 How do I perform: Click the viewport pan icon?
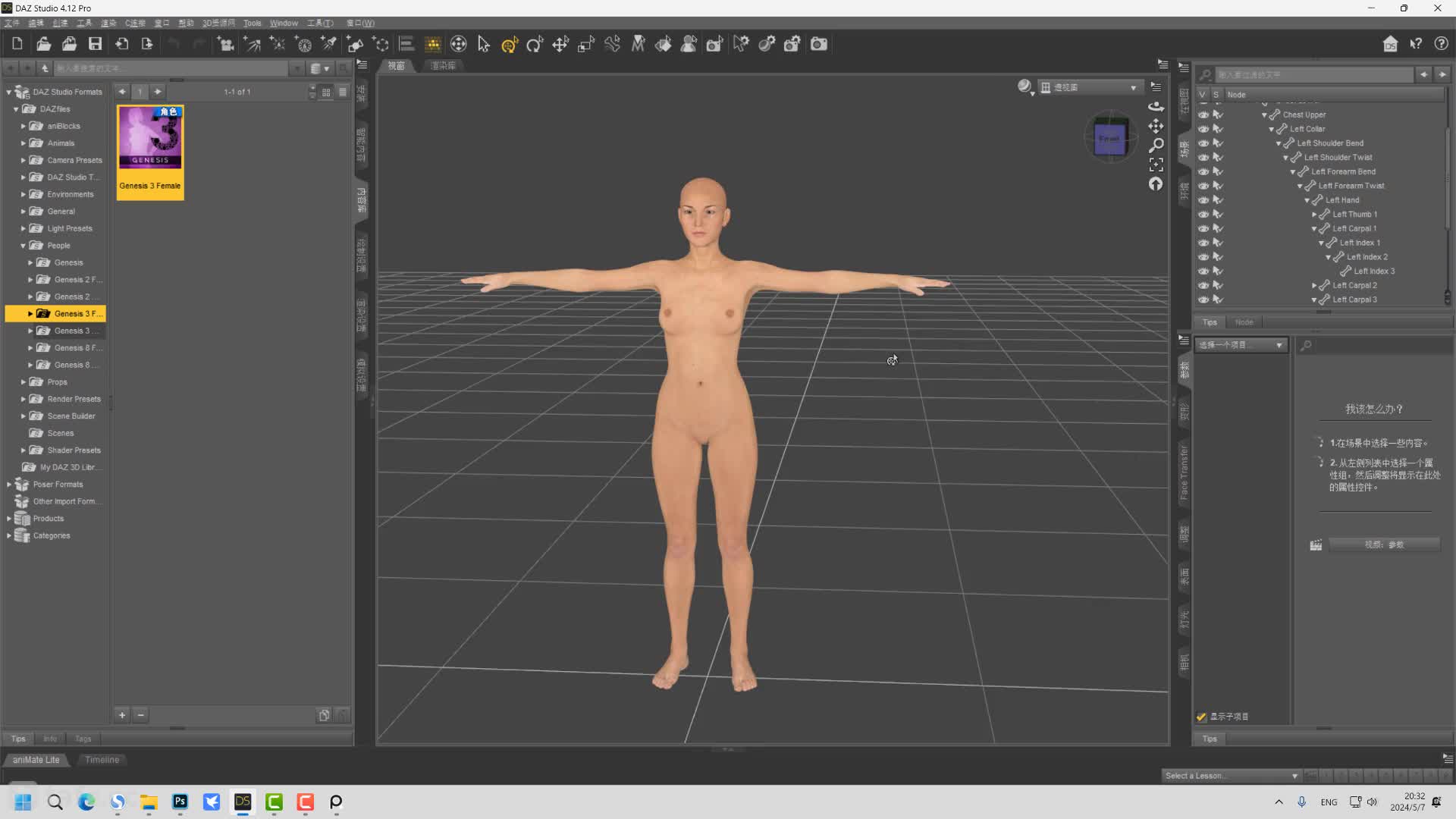1156,126
